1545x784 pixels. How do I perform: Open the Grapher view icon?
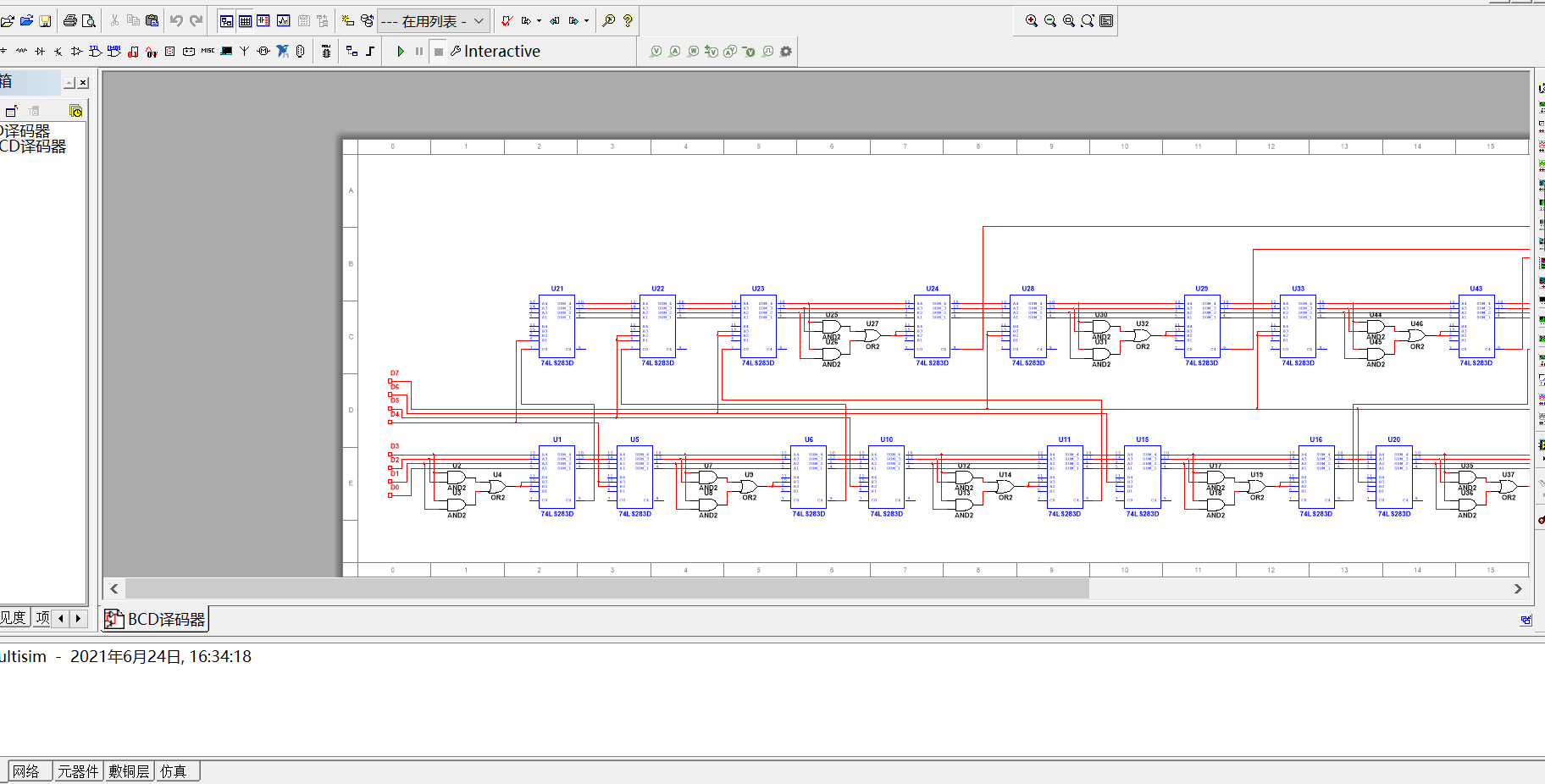(x=283, y=20)
